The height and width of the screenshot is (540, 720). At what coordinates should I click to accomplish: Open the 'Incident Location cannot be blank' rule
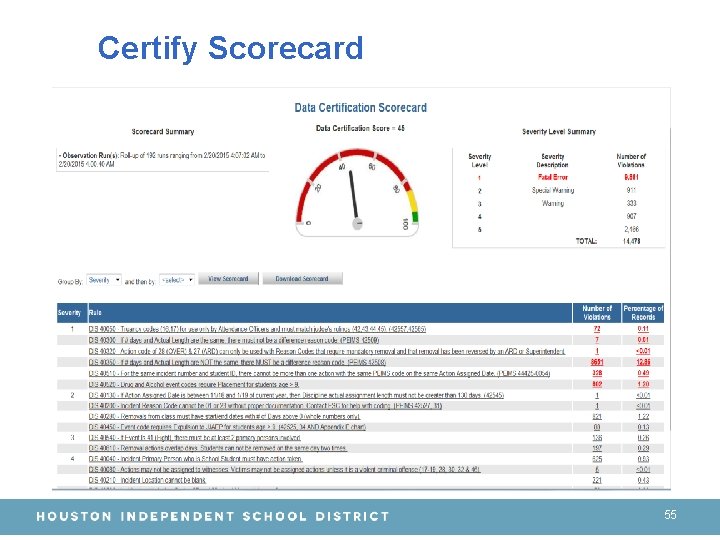tap(147, 480)
